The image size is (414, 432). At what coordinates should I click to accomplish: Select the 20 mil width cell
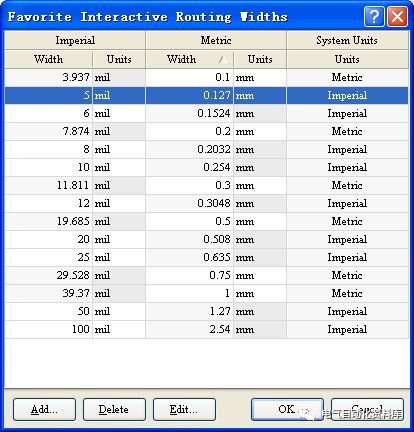pos(49,239)
